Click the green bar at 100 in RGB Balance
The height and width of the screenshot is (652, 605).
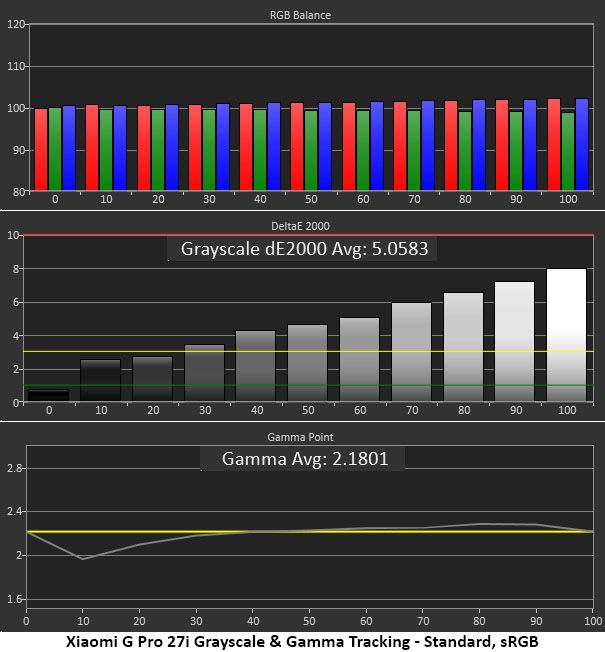point(568,152)
